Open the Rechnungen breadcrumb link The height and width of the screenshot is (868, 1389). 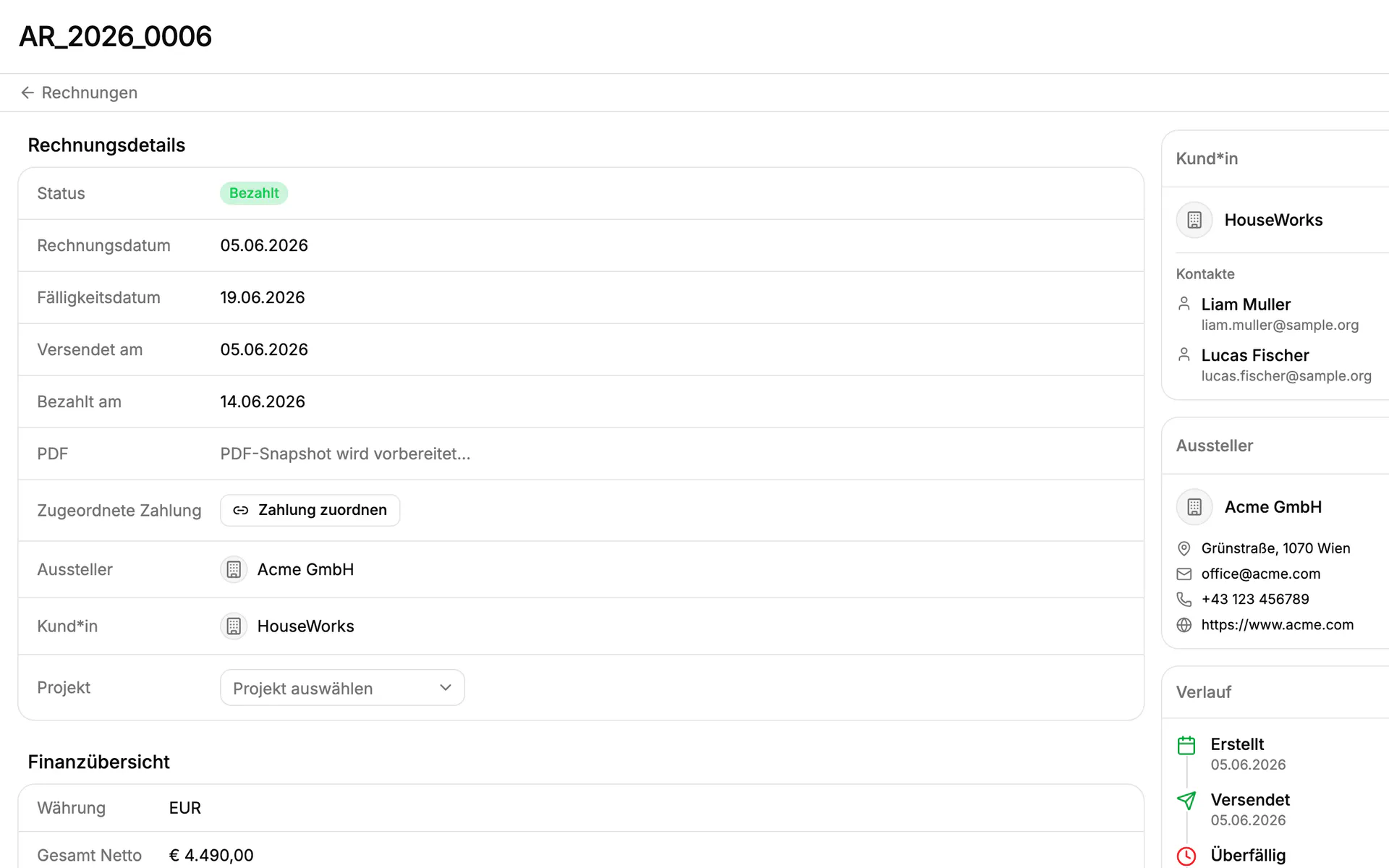89,93
